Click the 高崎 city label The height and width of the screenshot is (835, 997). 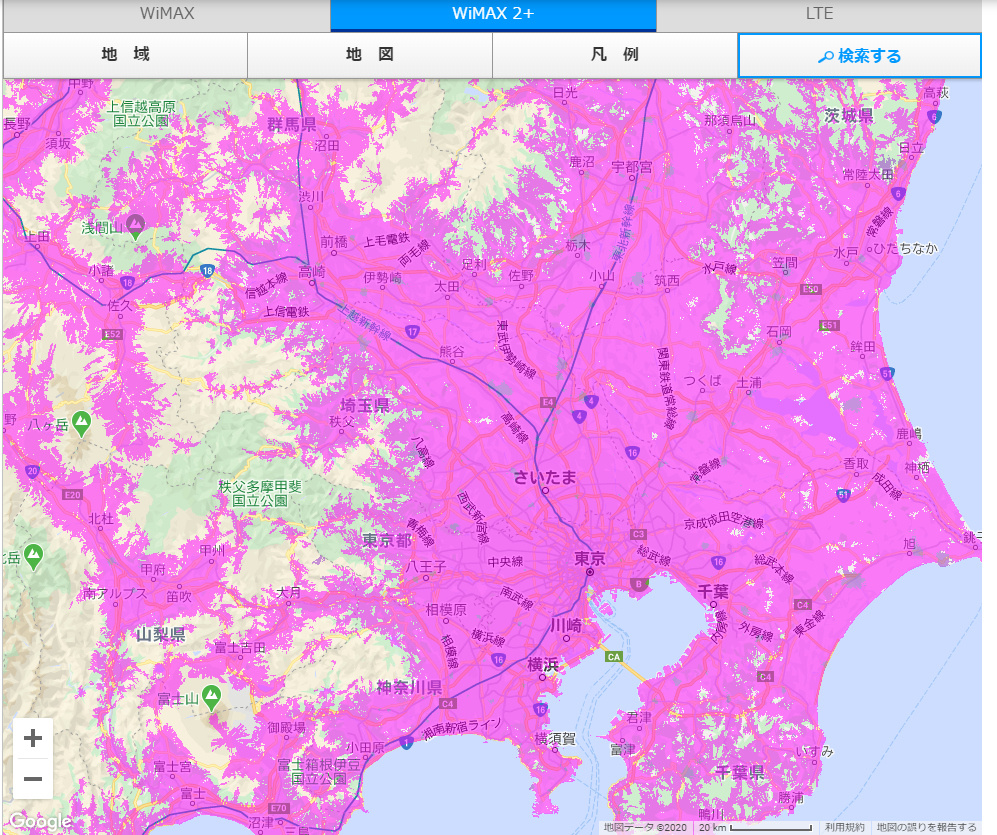(x=312, y=272)
